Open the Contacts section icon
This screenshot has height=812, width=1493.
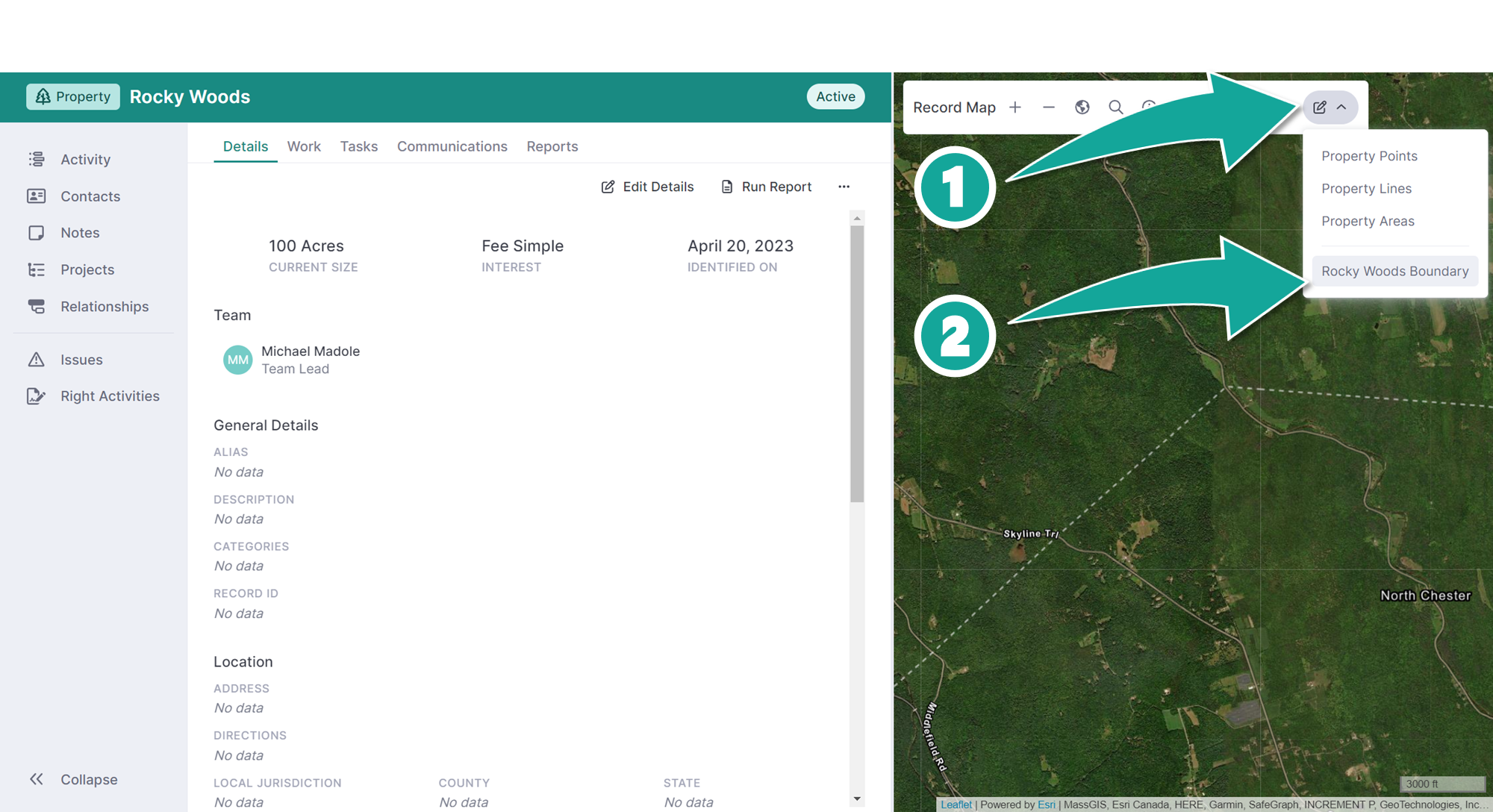click(x=37, y=196)
